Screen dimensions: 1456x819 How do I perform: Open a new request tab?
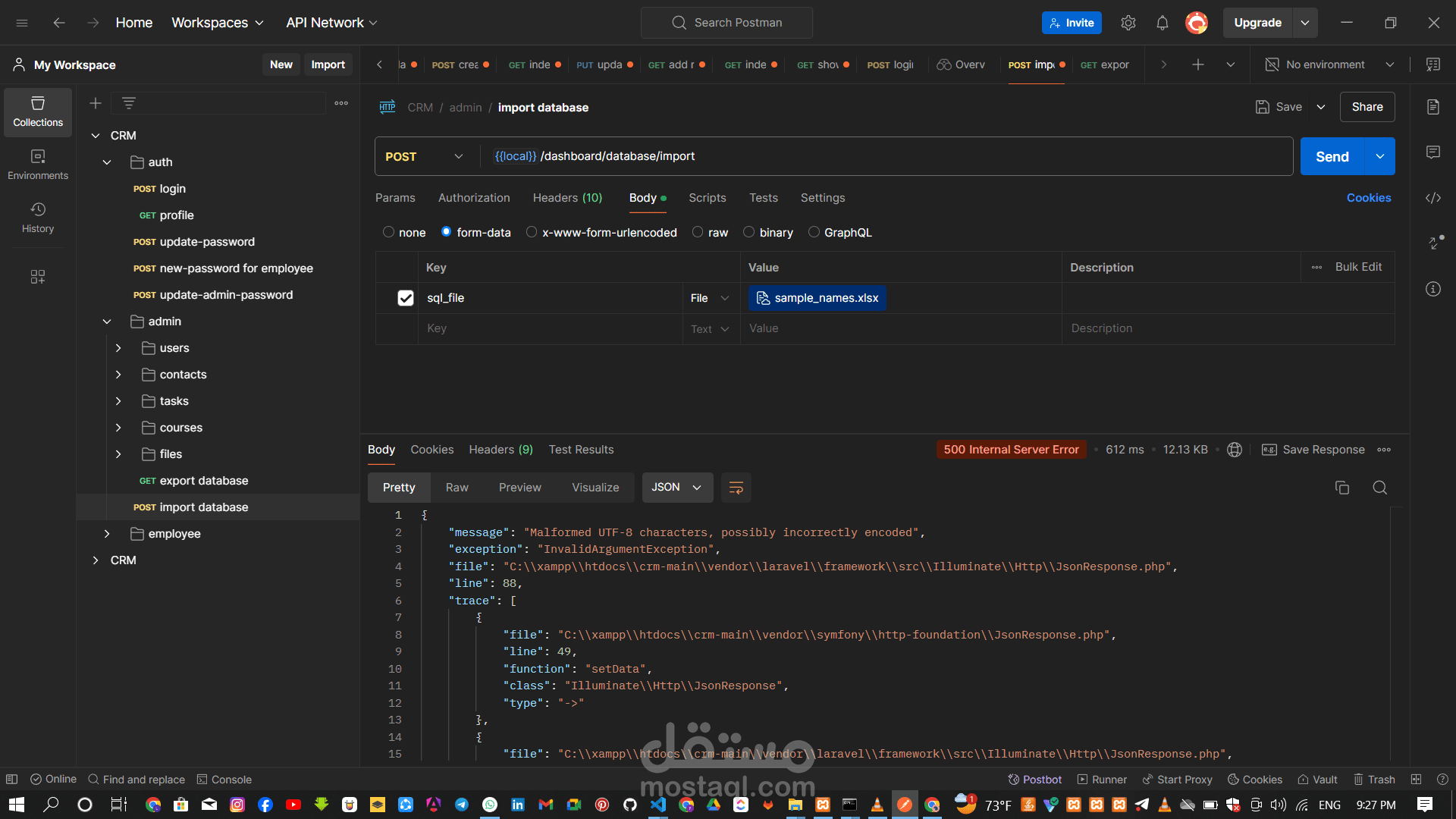pyautogui.click(x=1198, y=64)
